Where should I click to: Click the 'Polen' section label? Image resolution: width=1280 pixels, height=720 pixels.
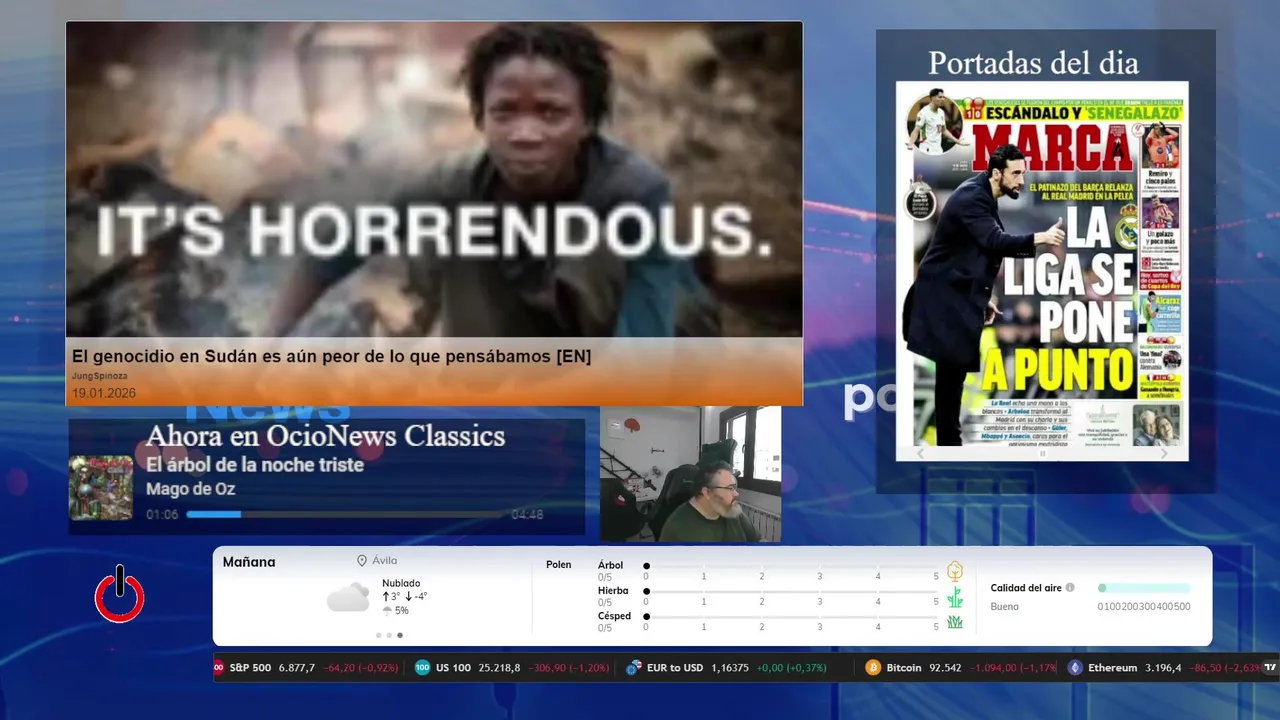[x=559, y=565]
